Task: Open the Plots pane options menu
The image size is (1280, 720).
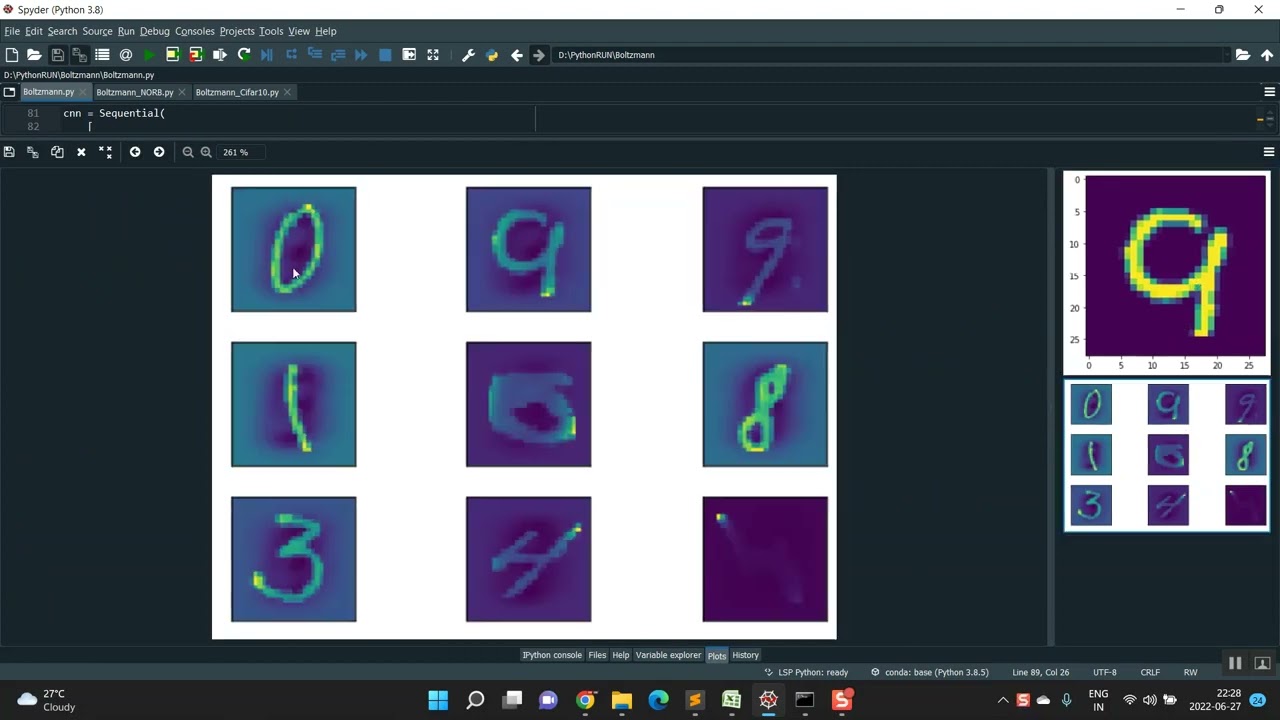Action: [1269, 152]
